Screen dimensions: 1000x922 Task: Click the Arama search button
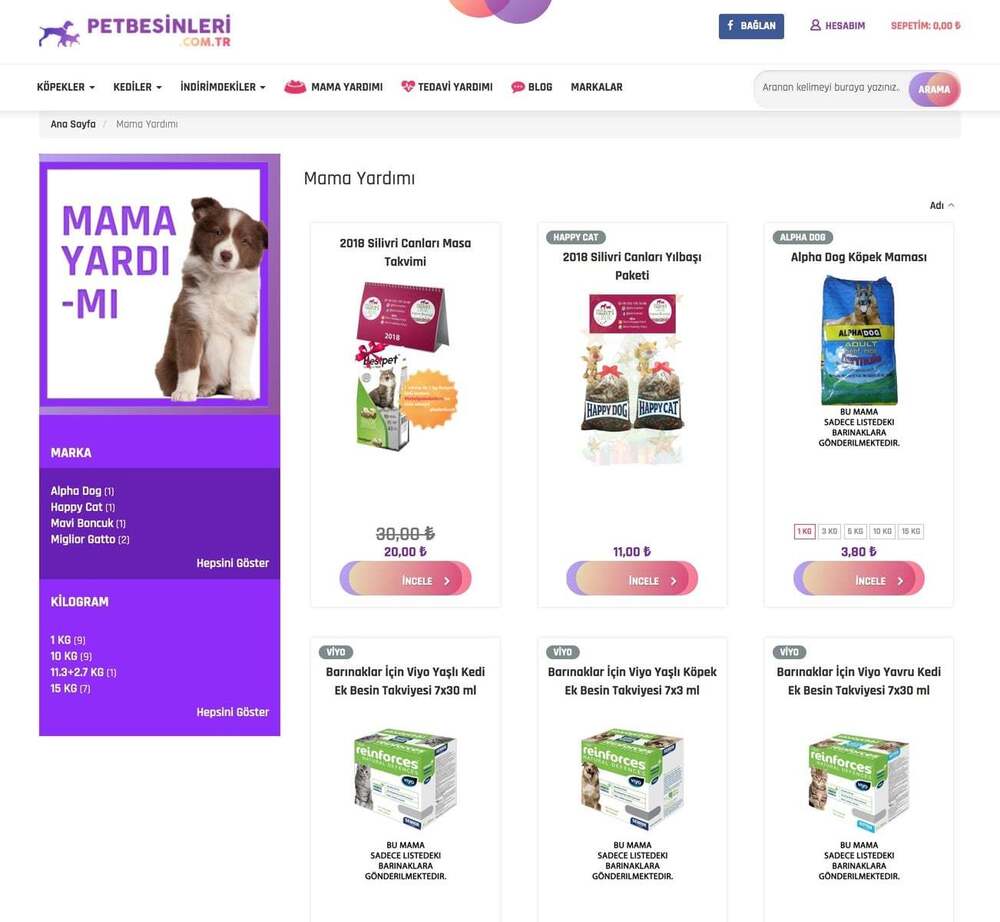tap(934, 89)
